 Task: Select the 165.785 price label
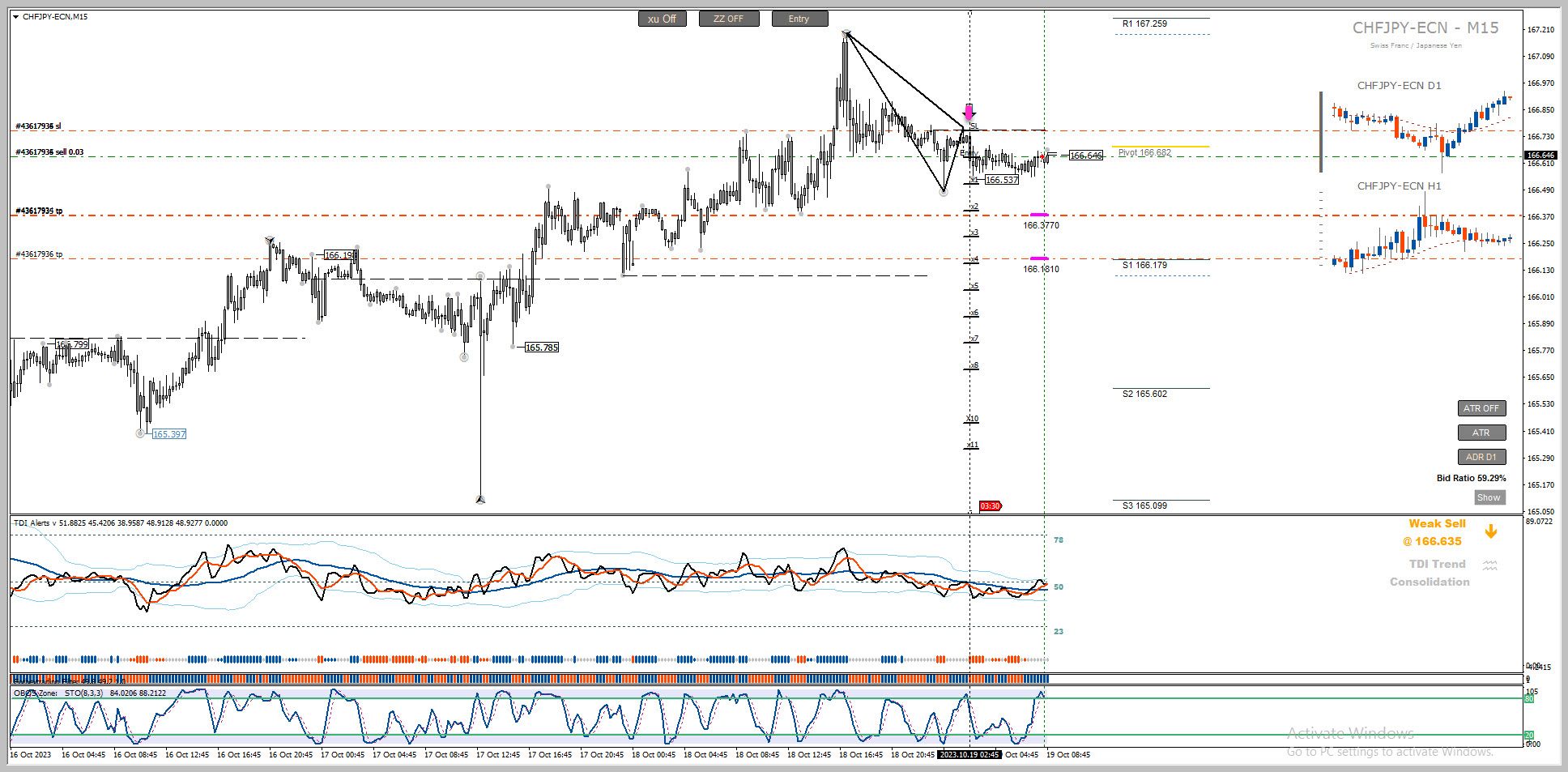(542, 348)
